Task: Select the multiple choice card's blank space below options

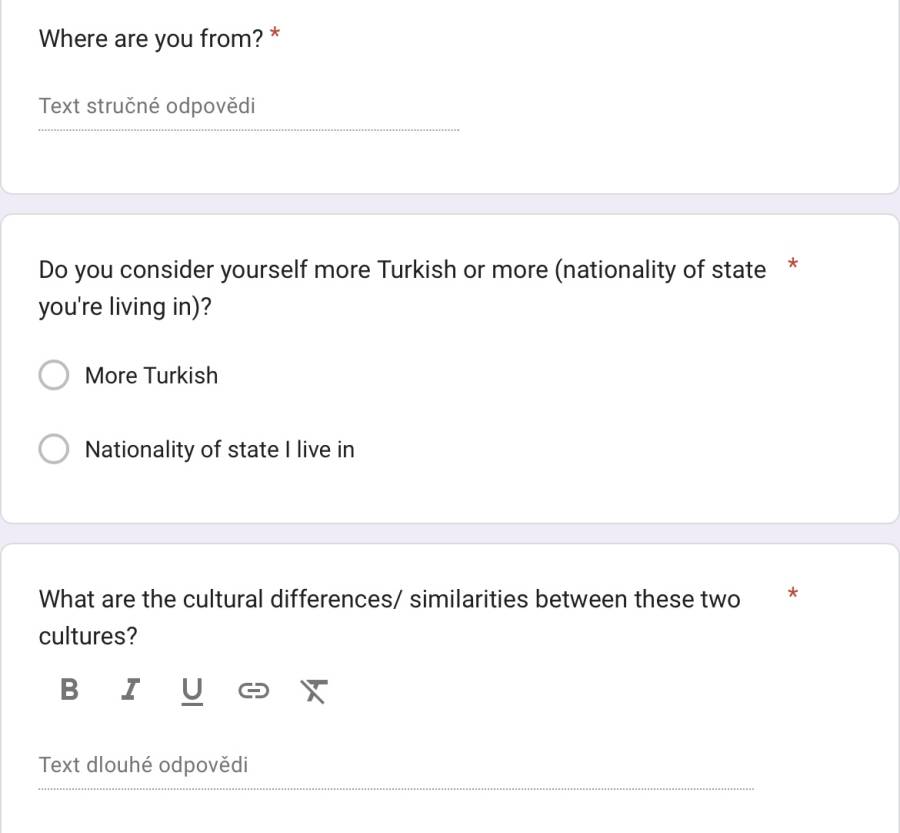Action: click(450, 494)
